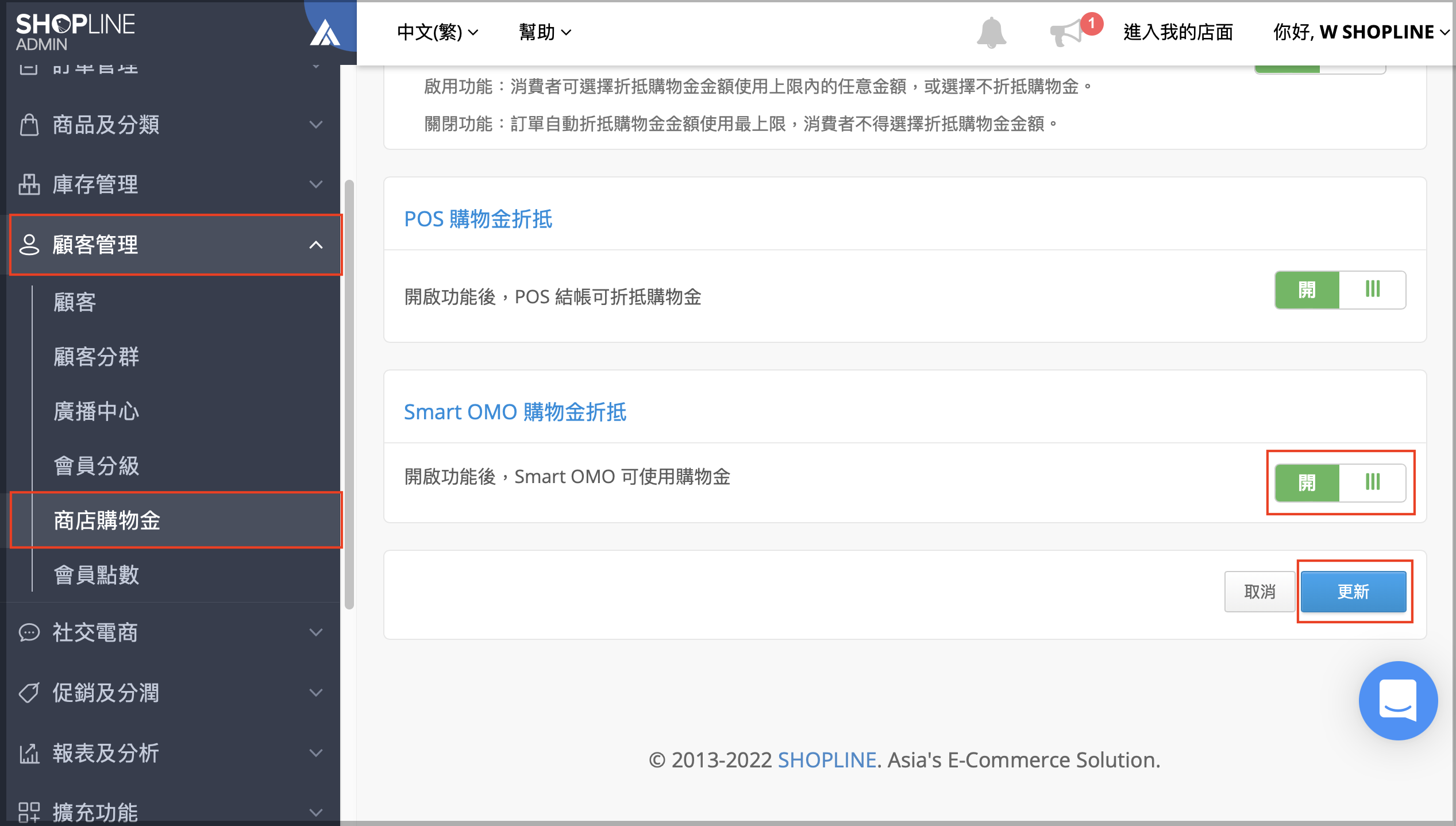This screenshot has width=1456, height=826.
Task: Click the person icon beside 顧客管理
Action: pos(29,245)
